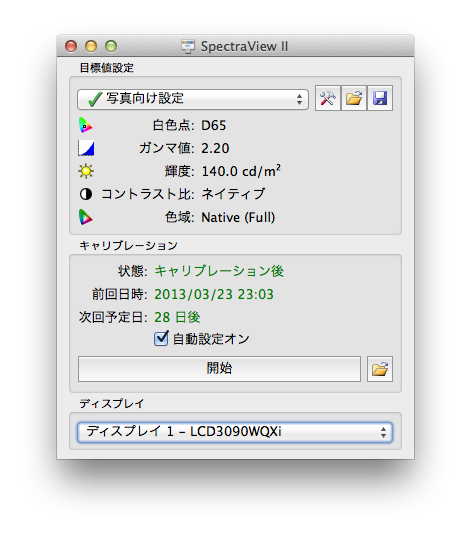Click the 前回日時 label
This screenshot has height=538, width=471.
click(120, 294)
